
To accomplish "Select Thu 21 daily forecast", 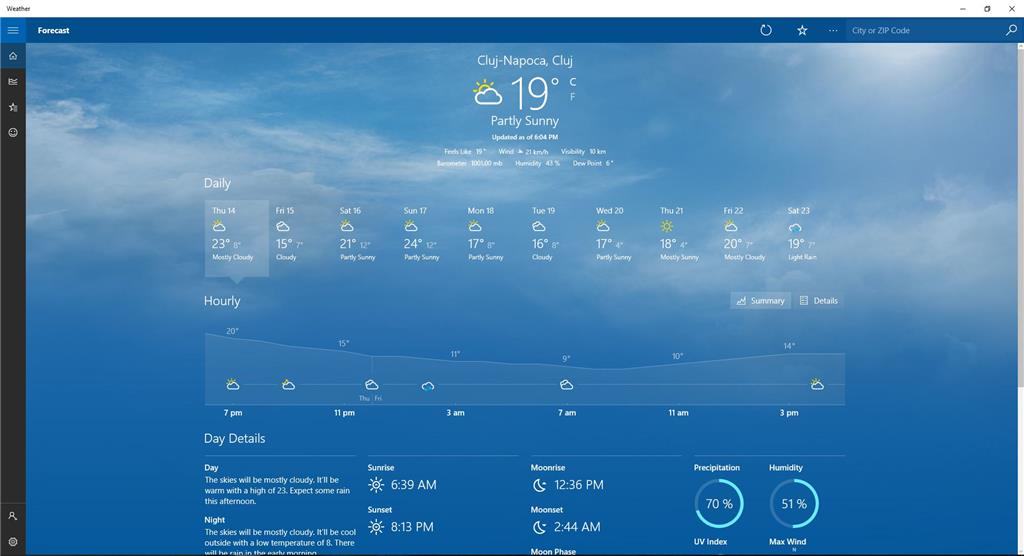I will pos(684,238).
